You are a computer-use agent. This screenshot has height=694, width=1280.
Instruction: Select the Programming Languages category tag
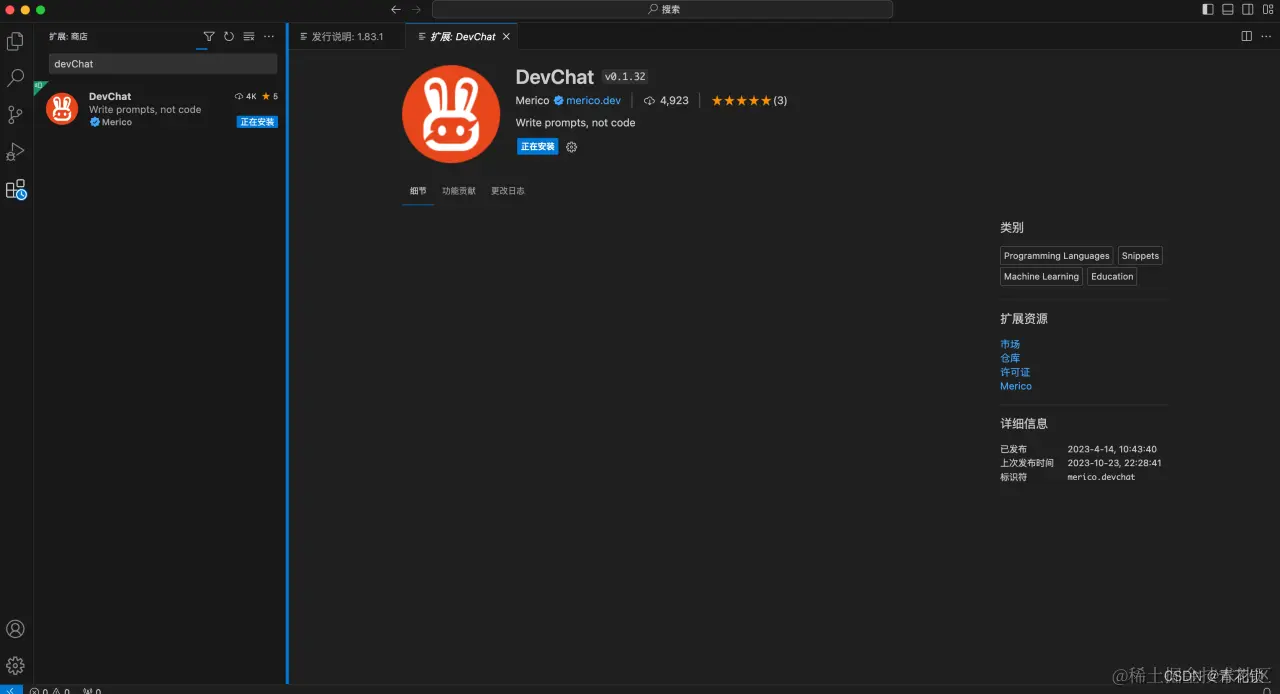click(x=1056, y=256)
